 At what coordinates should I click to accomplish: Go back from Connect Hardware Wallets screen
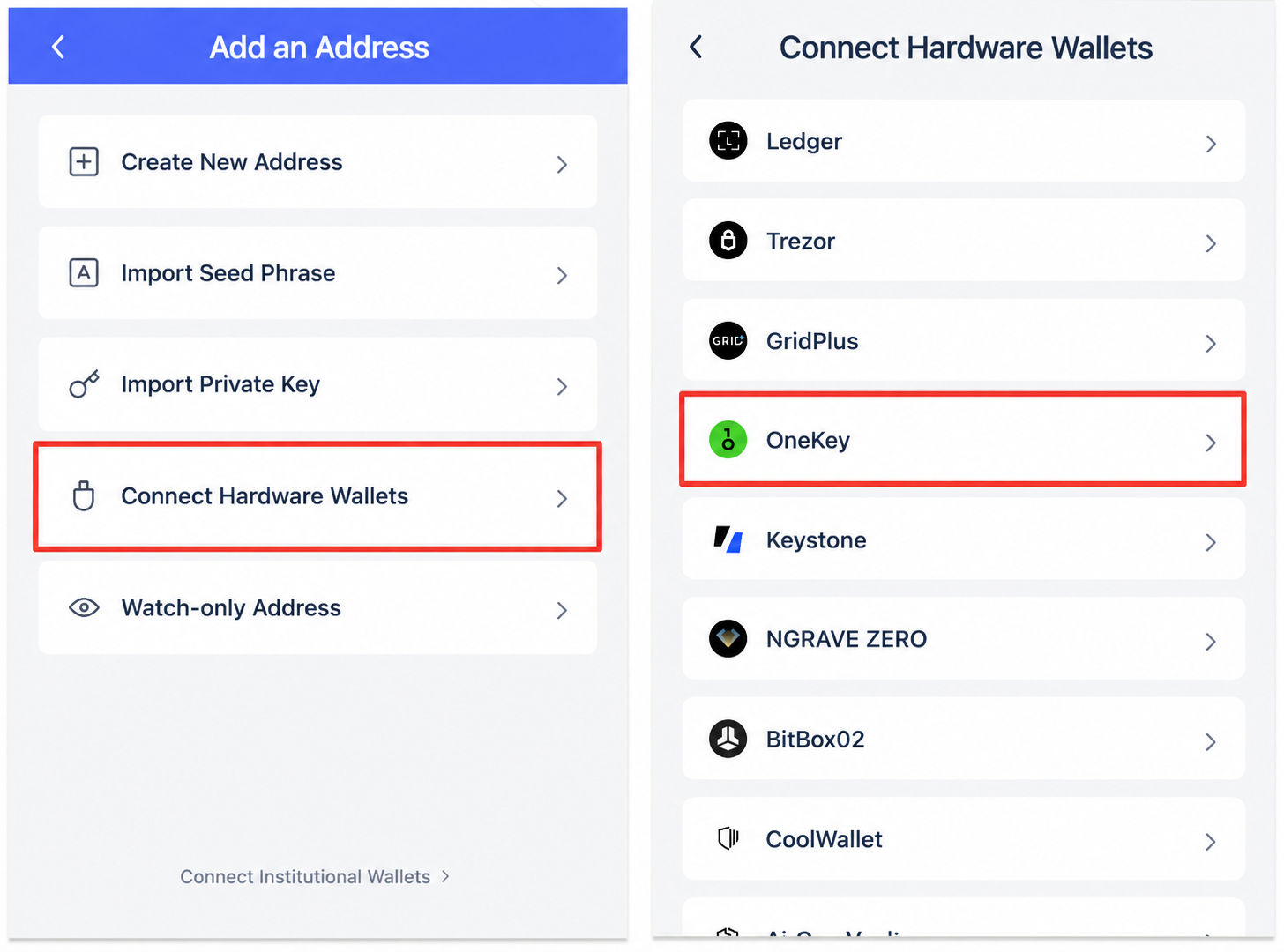pos(696,47)
